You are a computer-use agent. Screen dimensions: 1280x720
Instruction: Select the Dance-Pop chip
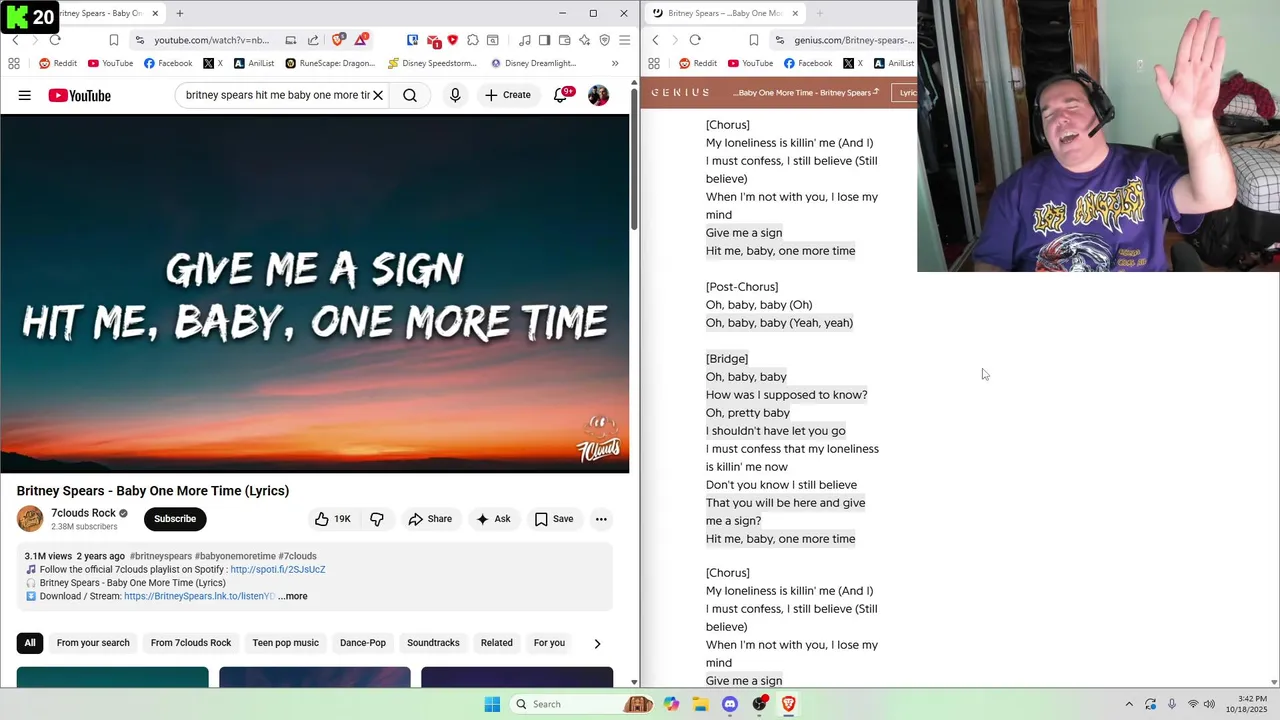(363, 643)
